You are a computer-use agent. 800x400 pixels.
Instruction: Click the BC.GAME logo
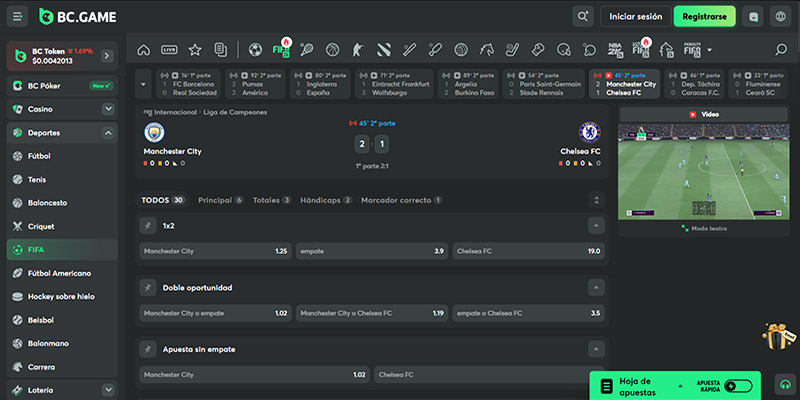[78, 16]
